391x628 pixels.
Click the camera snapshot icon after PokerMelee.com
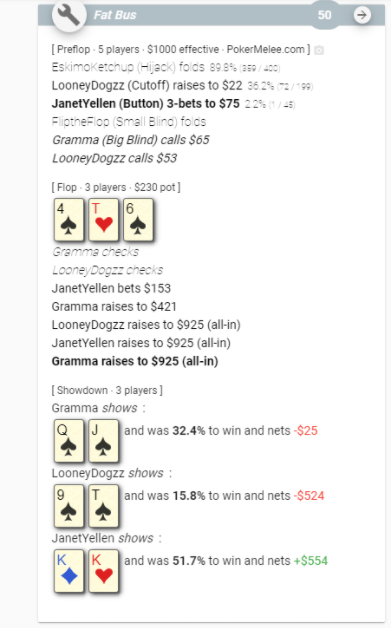[319, 50]
